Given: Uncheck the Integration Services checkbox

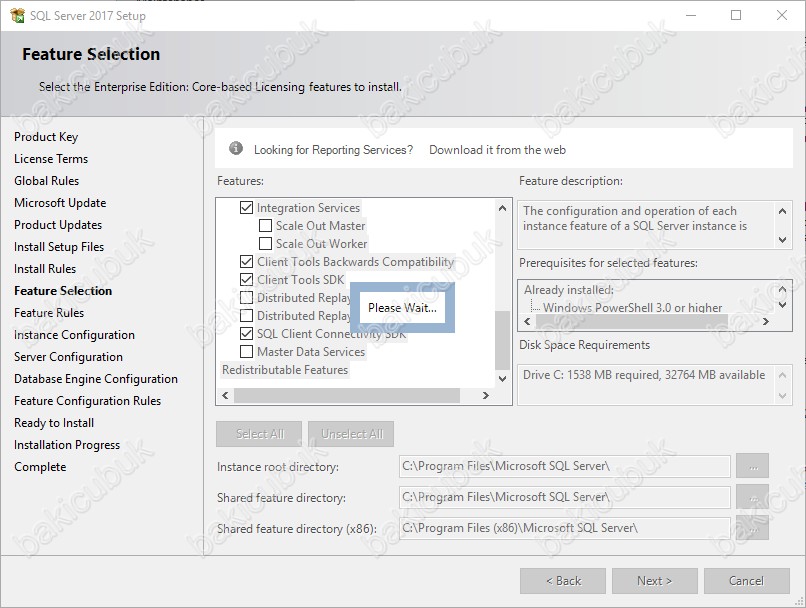Looking at the screenshot, I should [x=246, y=208].
